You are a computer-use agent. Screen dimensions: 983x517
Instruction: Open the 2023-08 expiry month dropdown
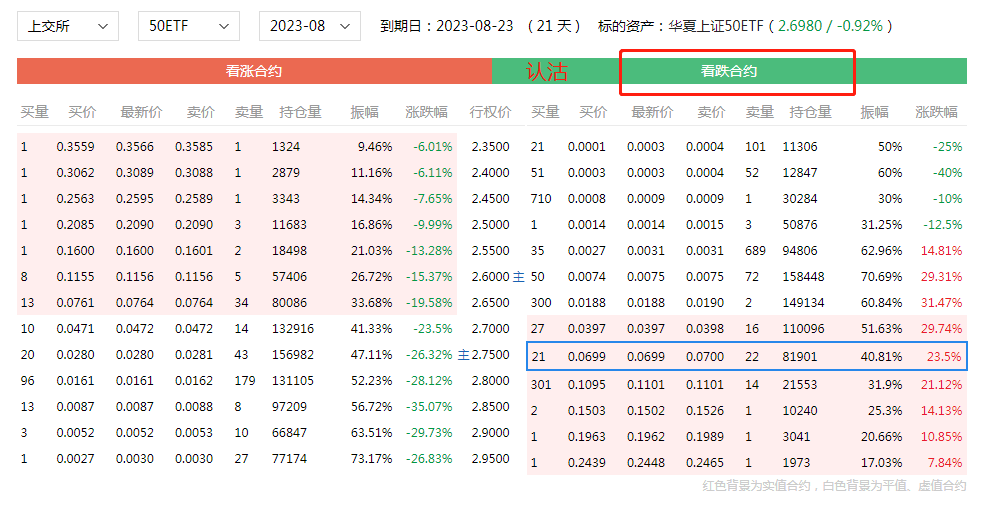point(309,26)
